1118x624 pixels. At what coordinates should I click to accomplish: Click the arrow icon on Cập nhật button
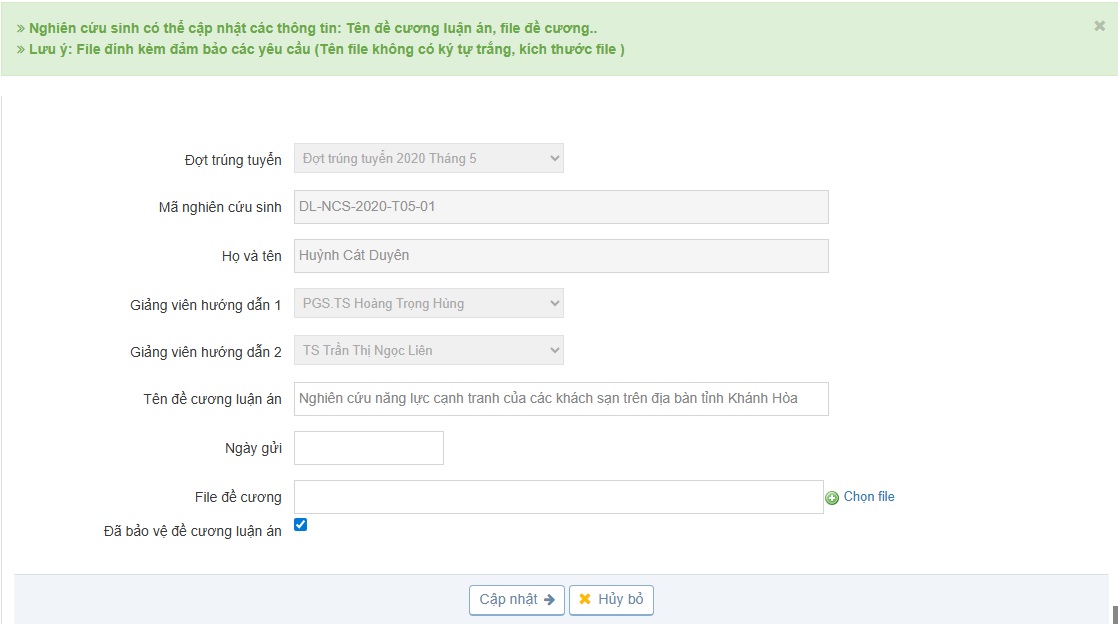click(549, 600)
